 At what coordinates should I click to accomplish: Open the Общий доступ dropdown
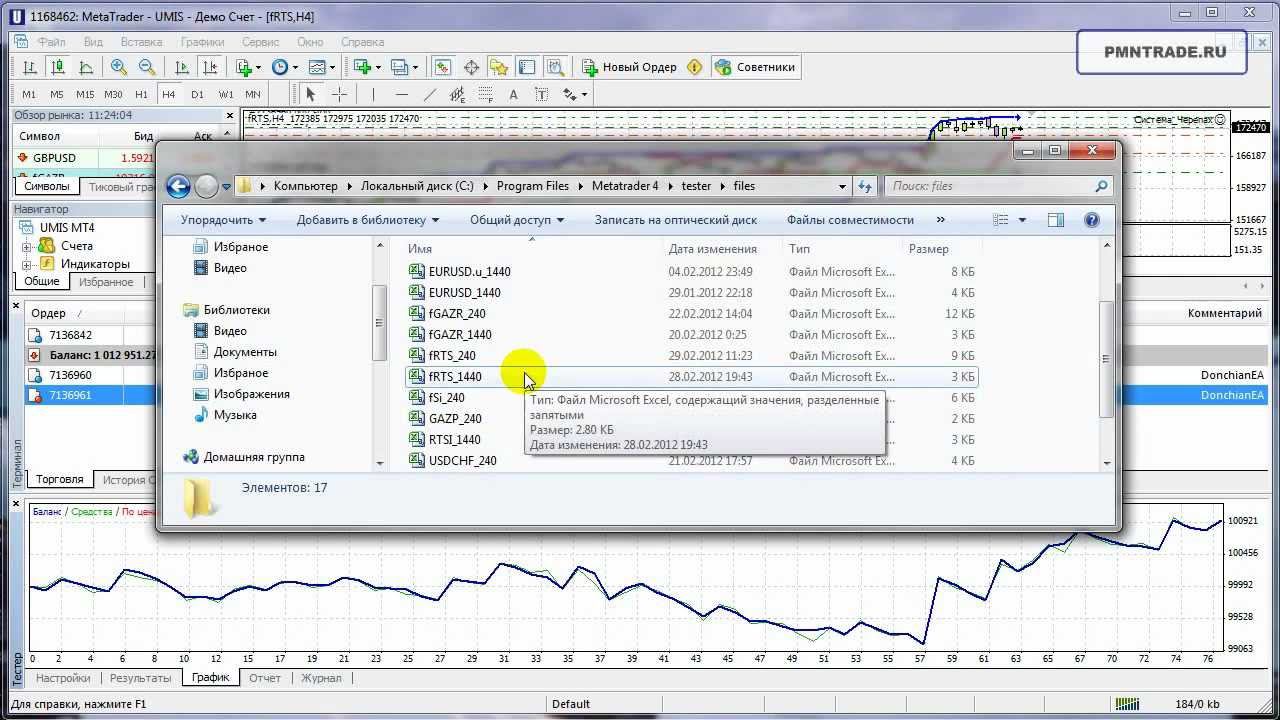pyautogui.click(x=517, y=220)
